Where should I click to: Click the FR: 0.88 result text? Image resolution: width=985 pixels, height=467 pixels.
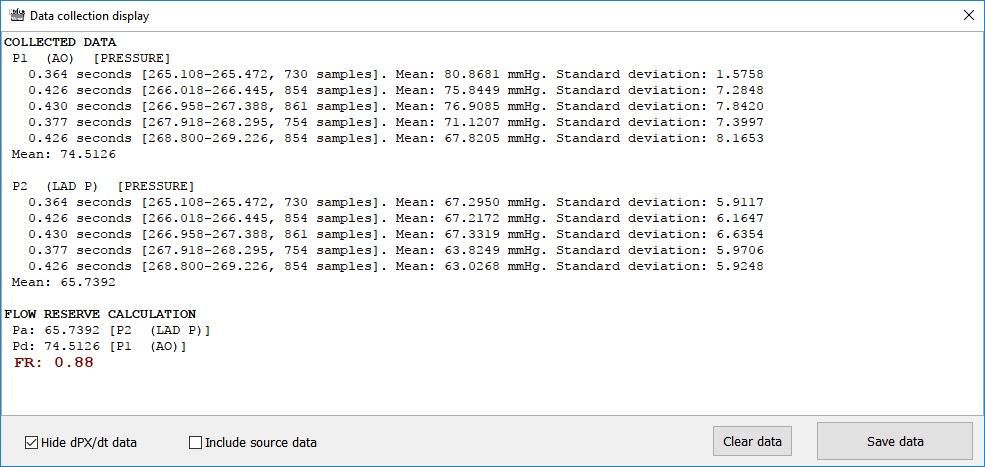click(53, 363)
